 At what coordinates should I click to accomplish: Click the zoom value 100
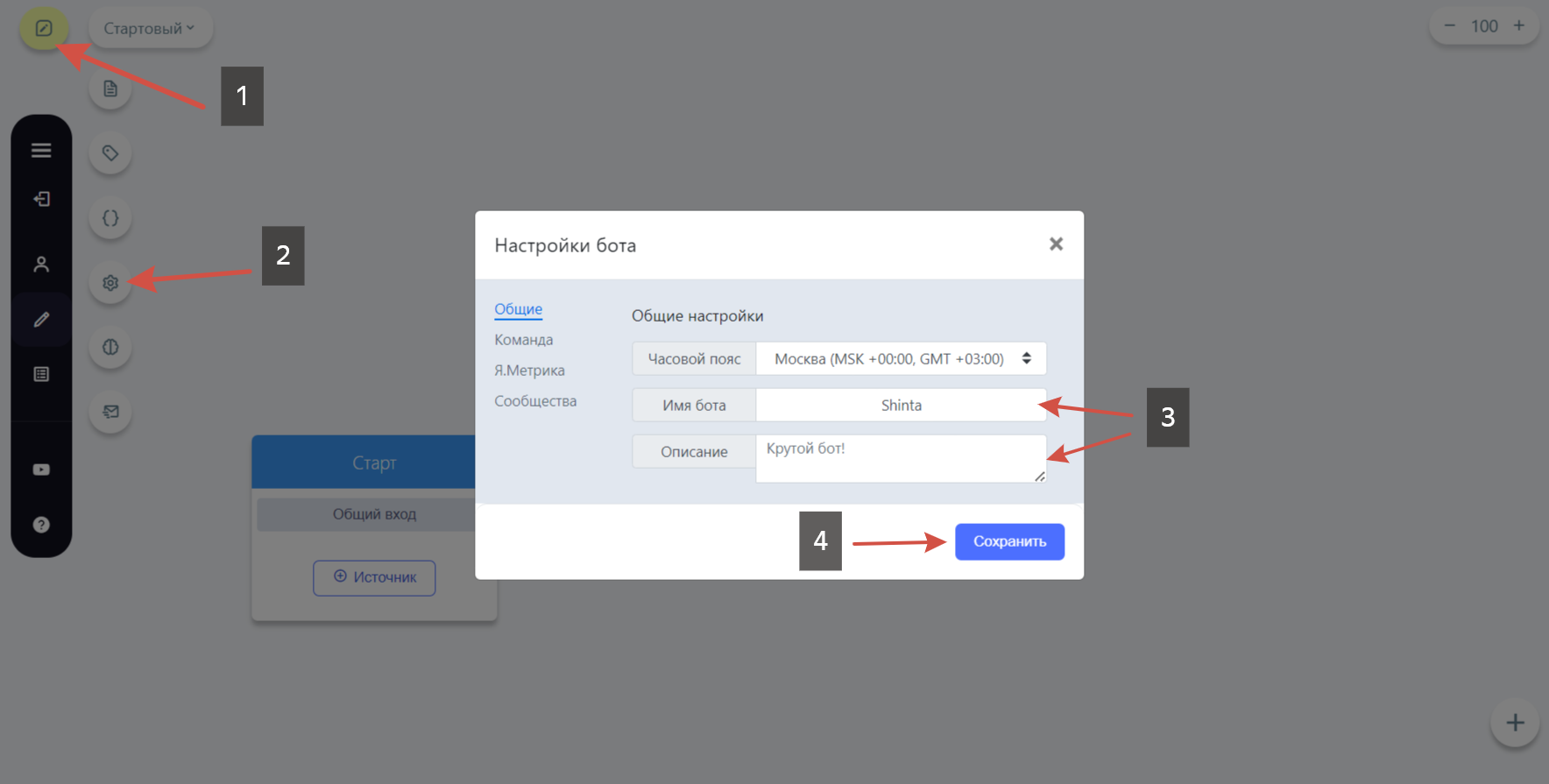pos(1484,26)
